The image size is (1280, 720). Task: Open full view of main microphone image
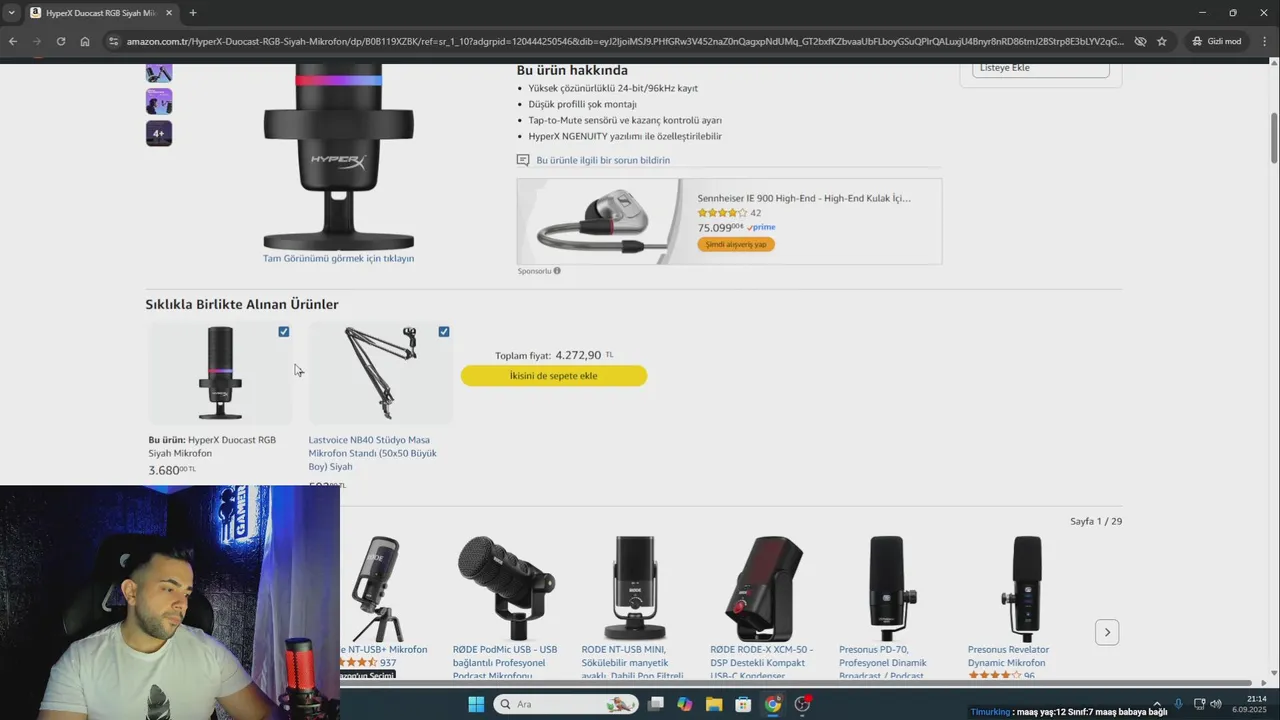click(338, 156)
